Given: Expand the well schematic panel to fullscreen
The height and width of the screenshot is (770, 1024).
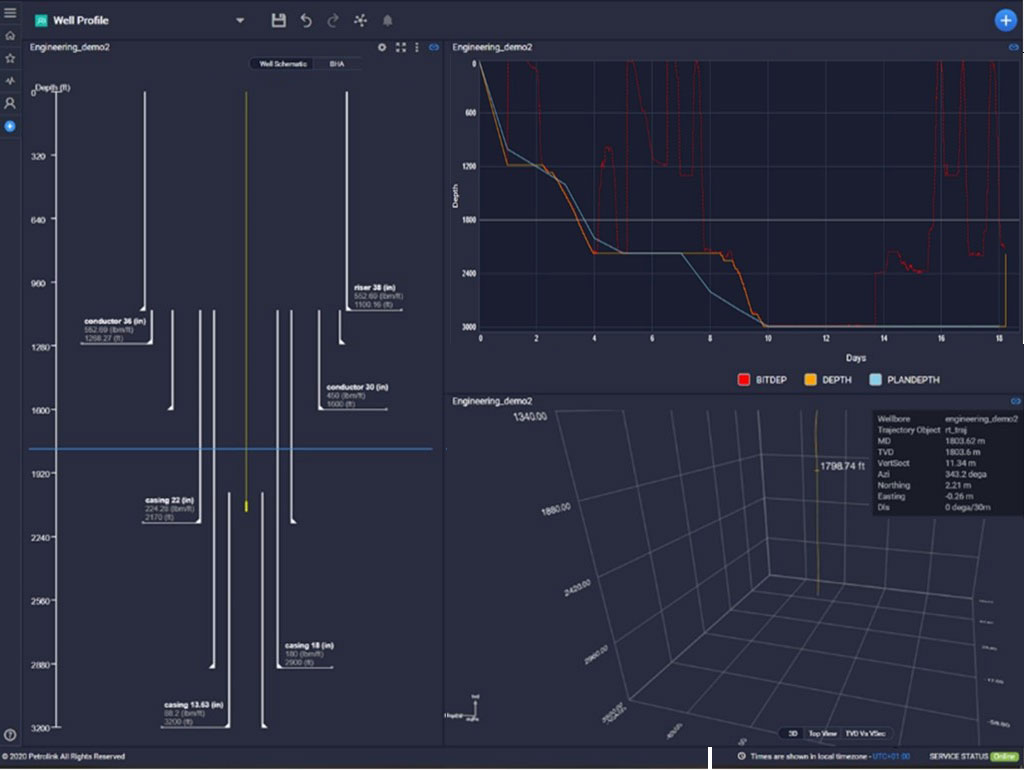Looking at the screenshot, I should tap(400, 46).
